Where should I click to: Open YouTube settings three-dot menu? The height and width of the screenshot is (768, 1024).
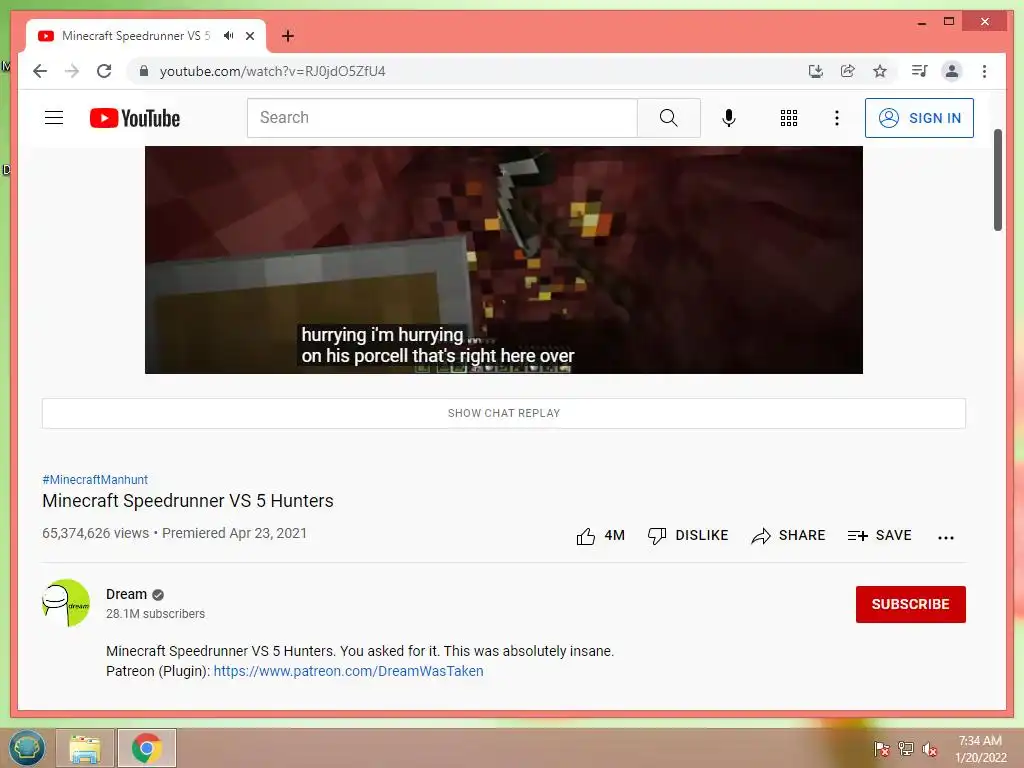837,118
